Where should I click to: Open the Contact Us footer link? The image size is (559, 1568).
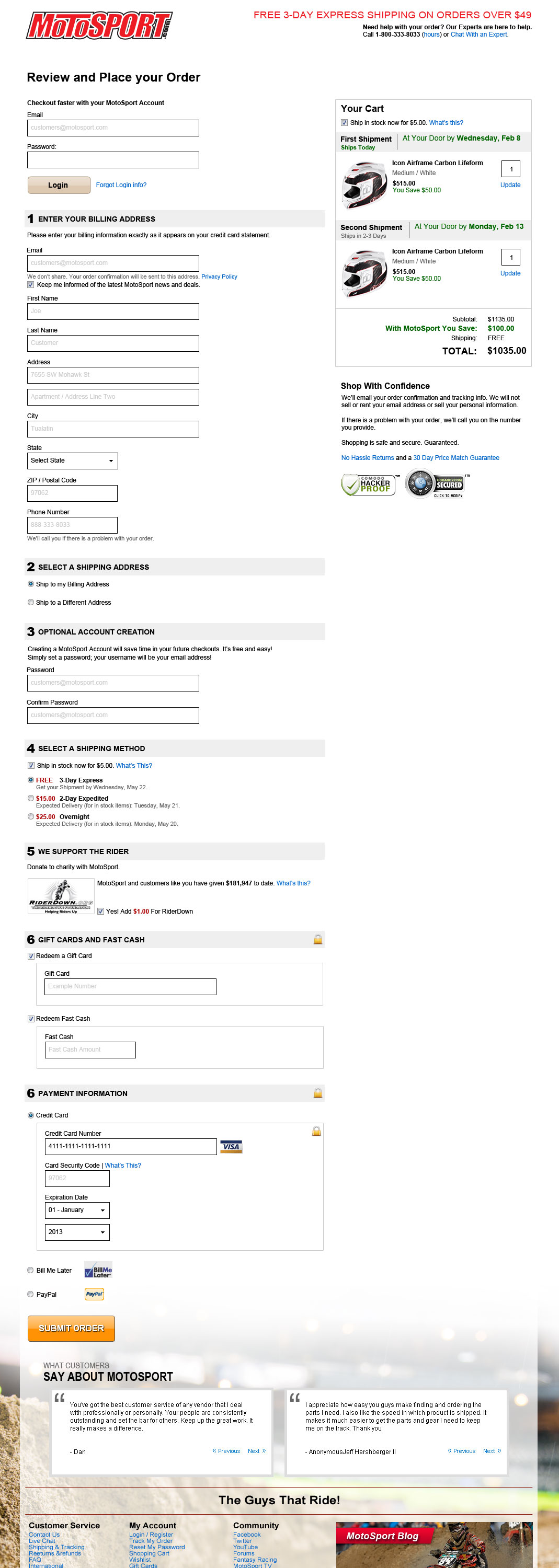(44, 1535)
